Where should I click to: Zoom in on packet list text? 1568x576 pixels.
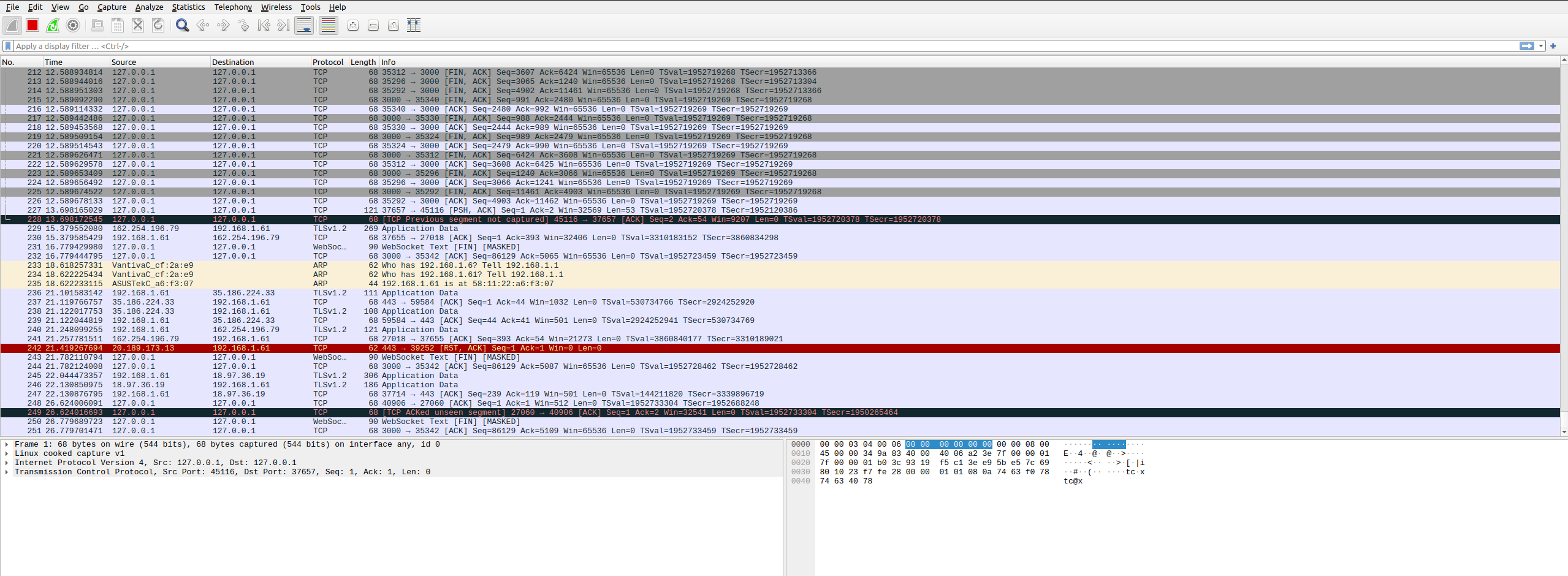click(353, 25)
